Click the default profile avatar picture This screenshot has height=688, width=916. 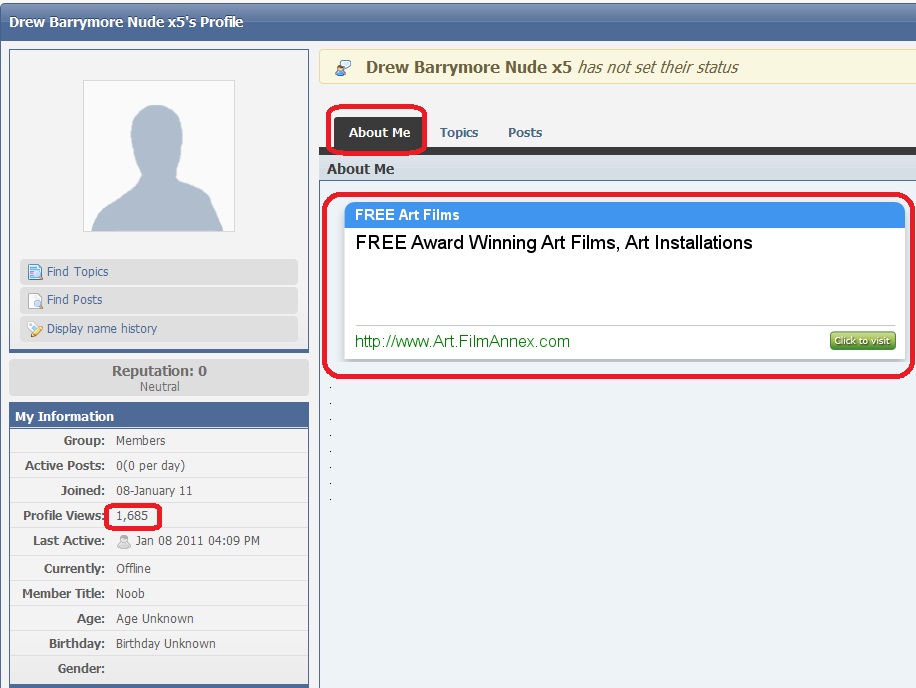159,156
